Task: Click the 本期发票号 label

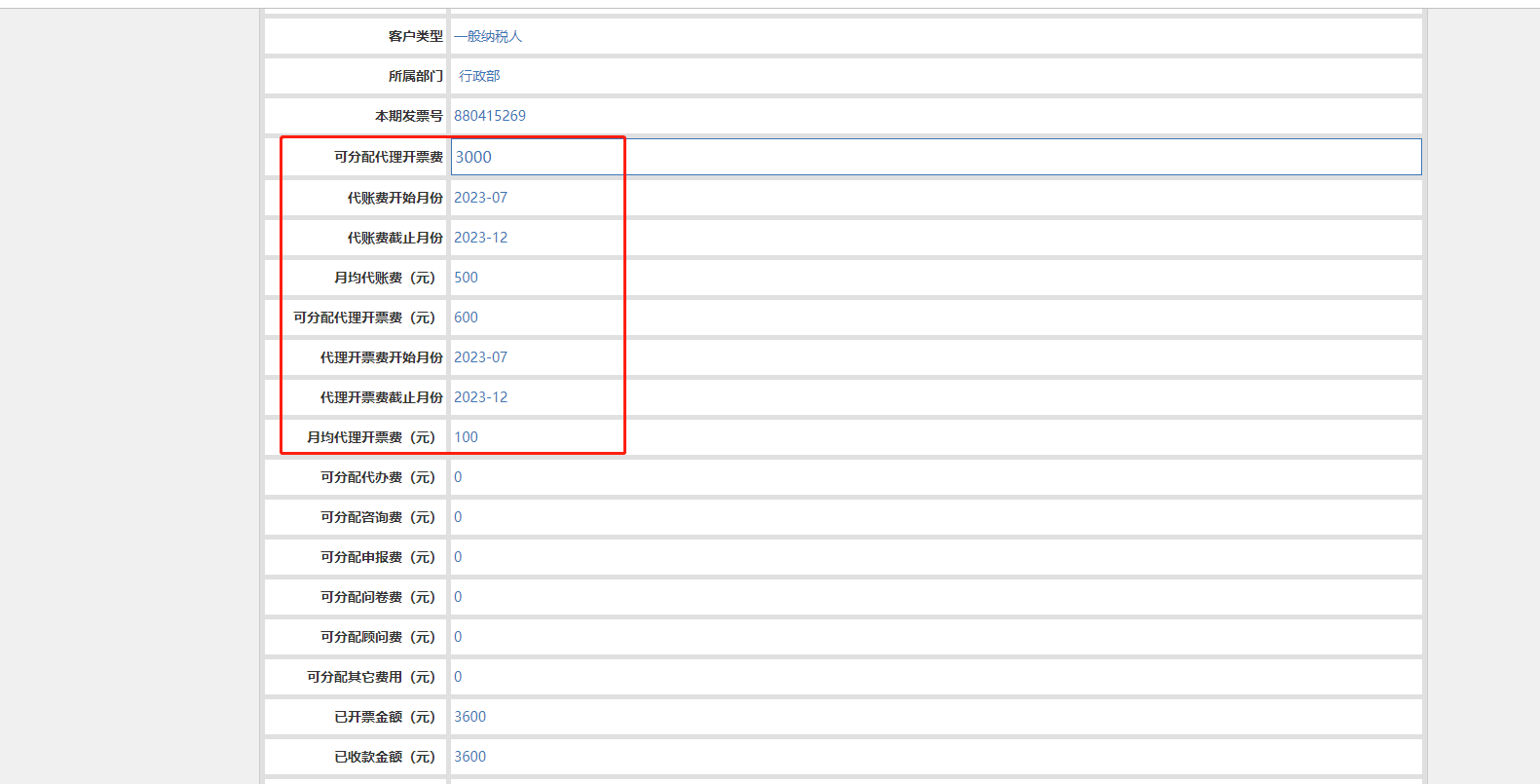Action: (x=409, y=116)
